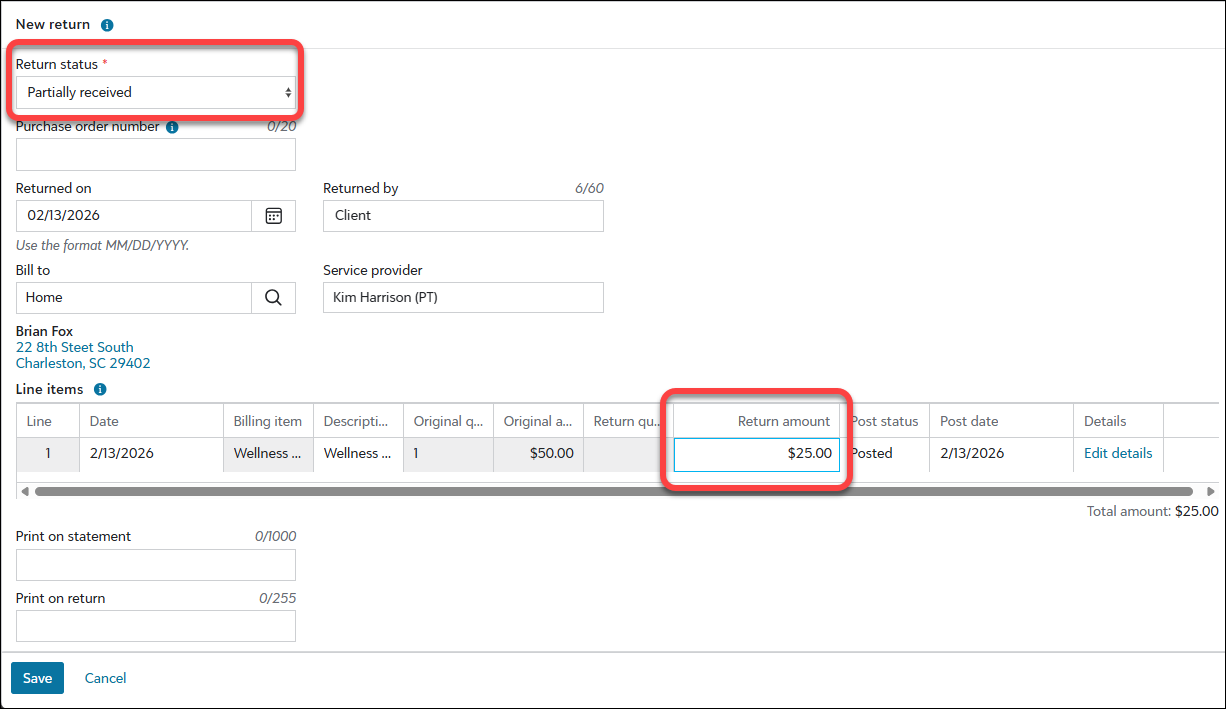
Task: Open Brian Fox's address link
Action: point(83,355)
